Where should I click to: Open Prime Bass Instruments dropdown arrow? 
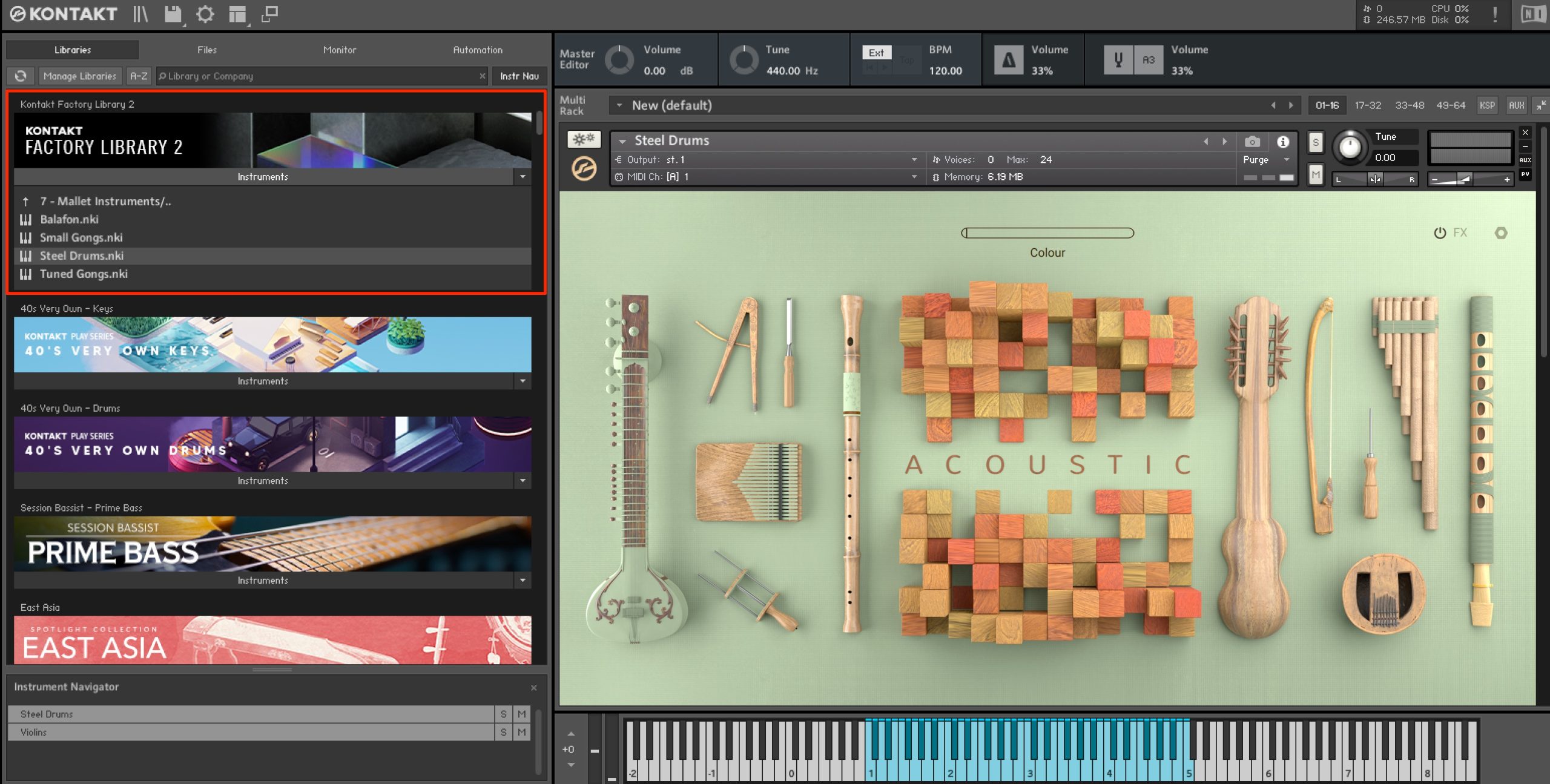tap(523, 580)
